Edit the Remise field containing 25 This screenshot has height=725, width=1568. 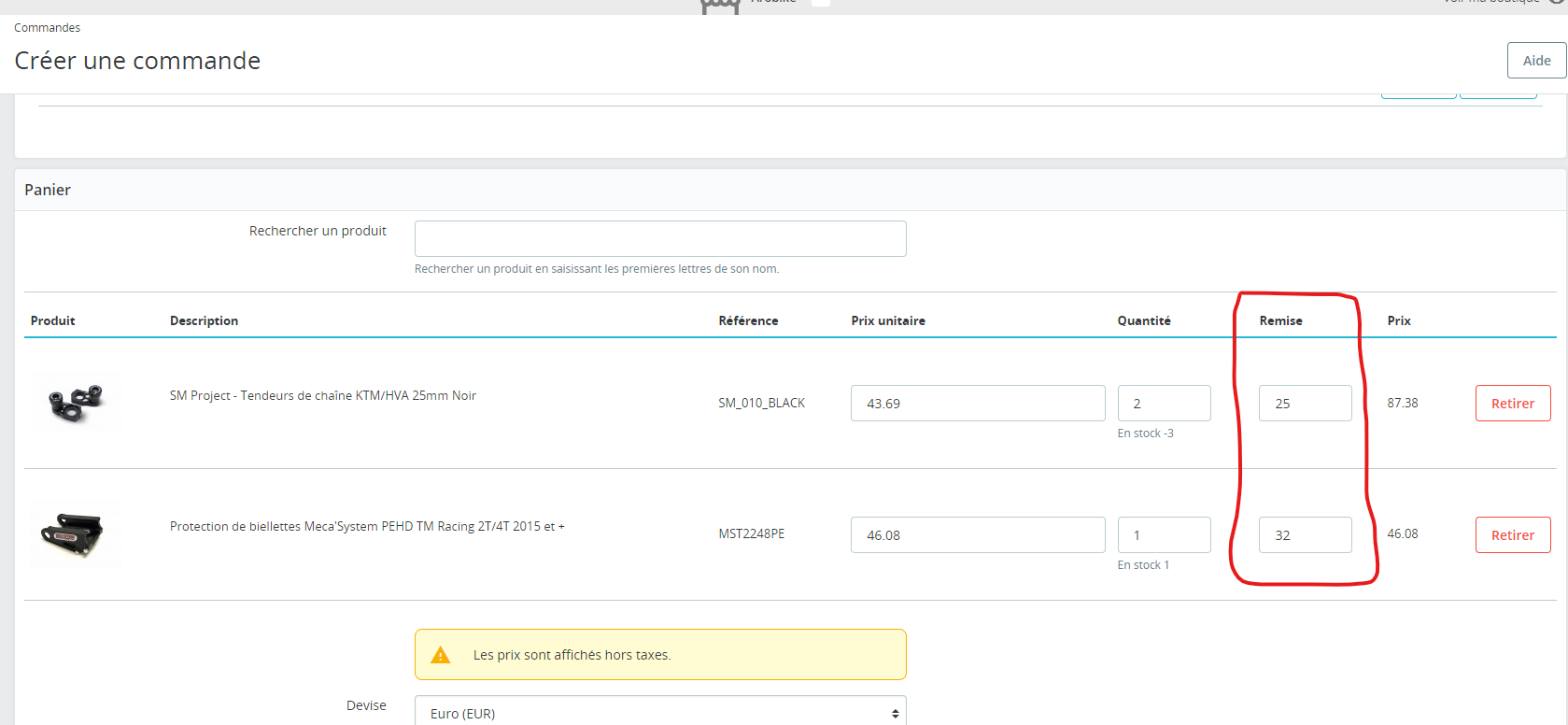click(1305, 404)
